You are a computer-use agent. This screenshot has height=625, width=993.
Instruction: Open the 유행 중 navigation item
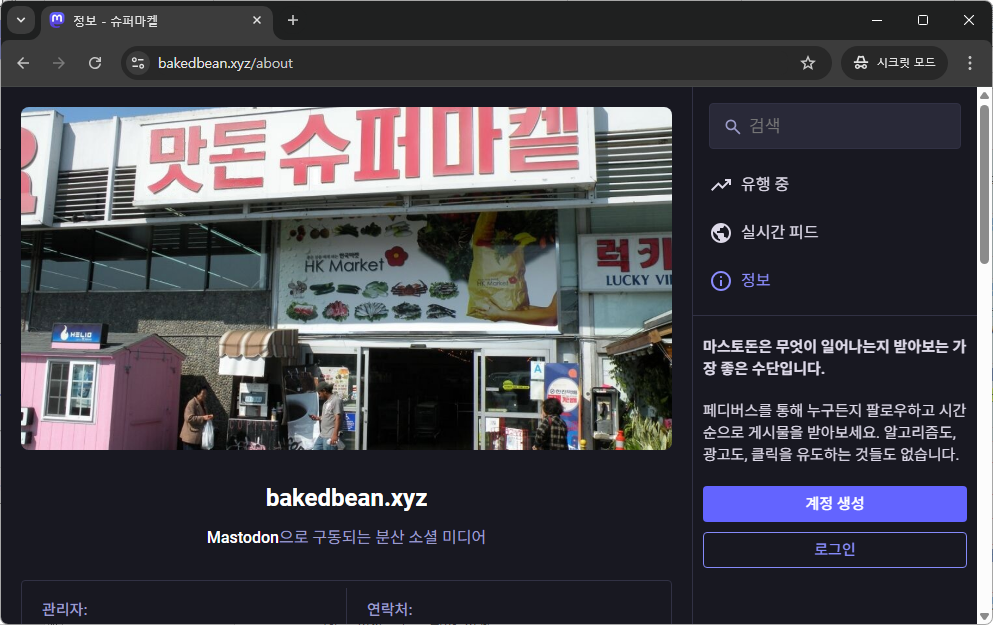pos(765,184)
